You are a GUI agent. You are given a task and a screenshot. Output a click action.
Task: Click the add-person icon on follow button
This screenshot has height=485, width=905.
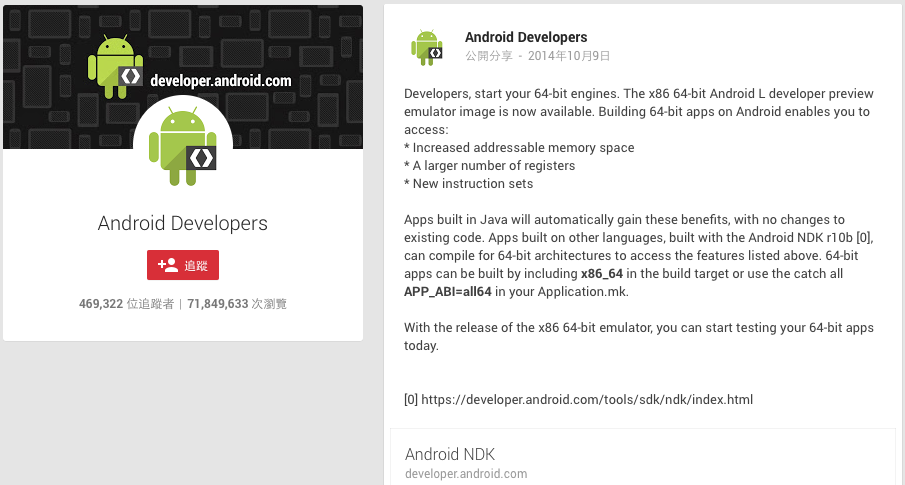(x=168, y=265)
